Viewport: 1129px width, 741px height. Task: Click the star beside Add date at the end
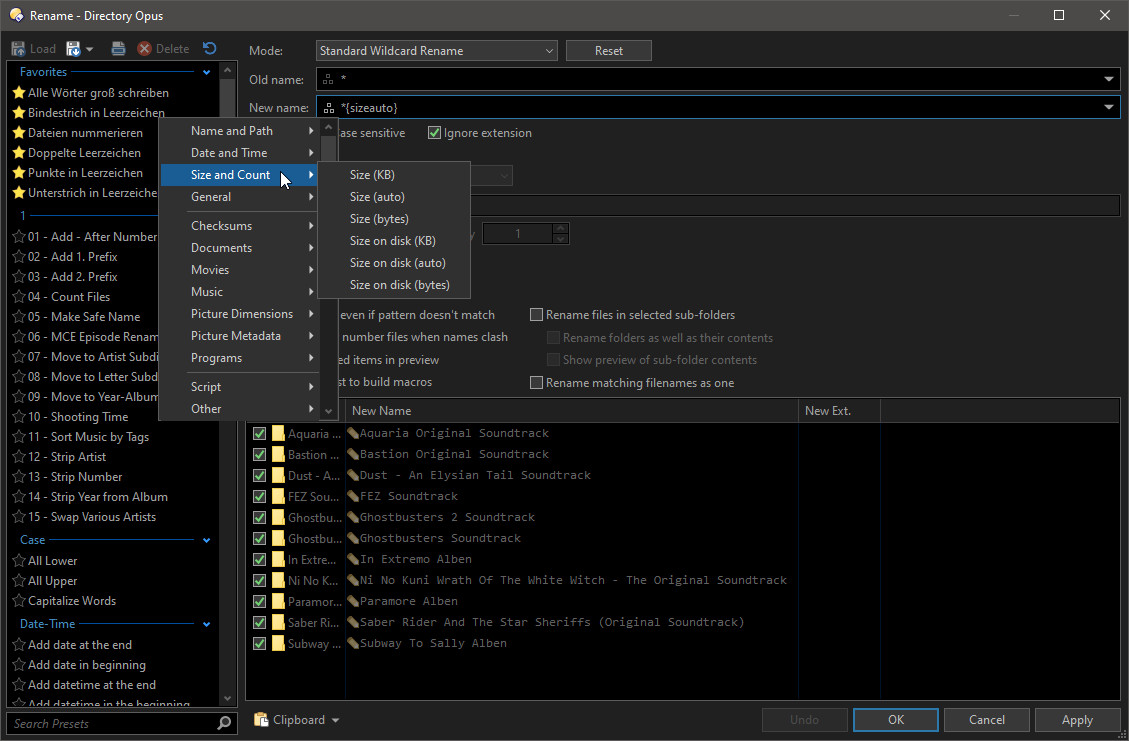(x=19, y=645)
